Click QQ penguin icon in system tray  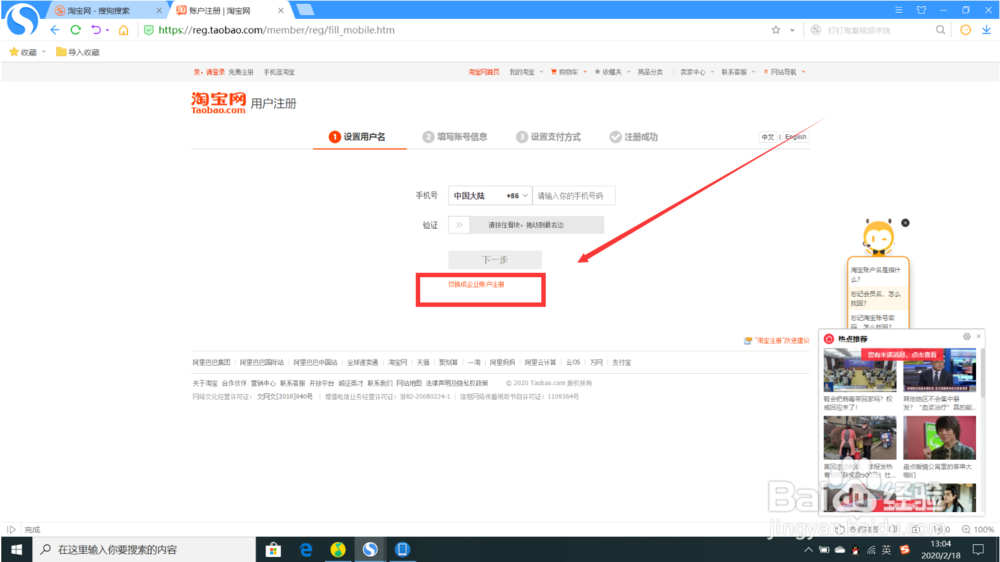855,550
